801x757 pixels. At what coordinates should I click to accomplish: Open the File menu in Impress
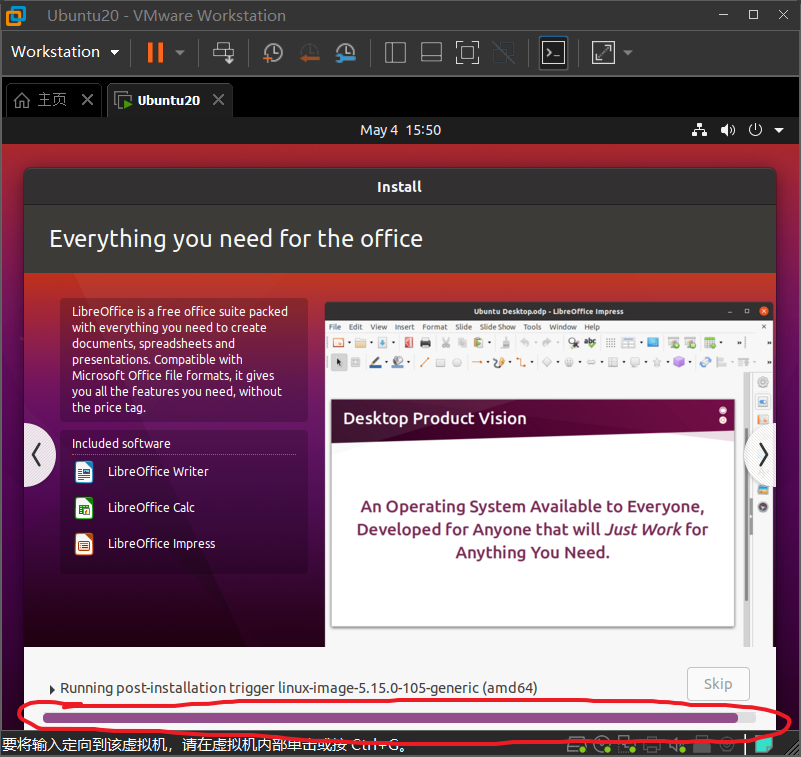pos(335,327)
